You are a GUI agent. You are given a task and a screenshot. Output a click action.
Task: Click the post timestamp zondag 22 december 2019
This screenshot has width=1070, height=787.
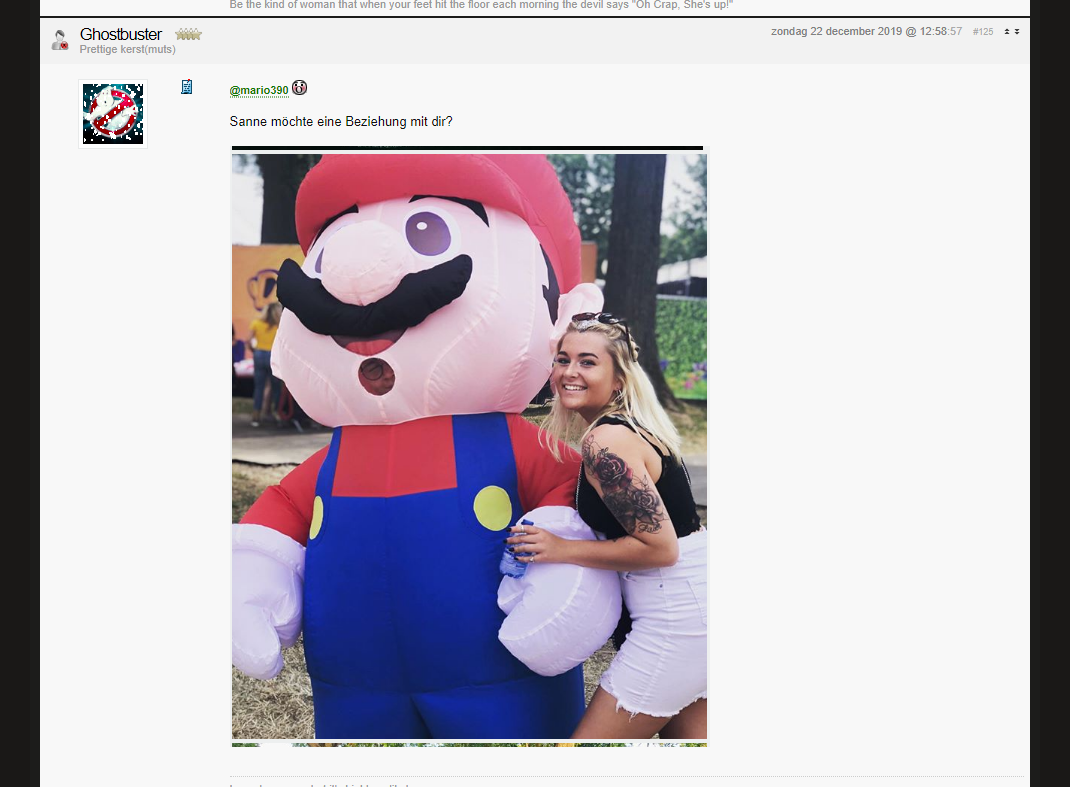click(867, 31)
